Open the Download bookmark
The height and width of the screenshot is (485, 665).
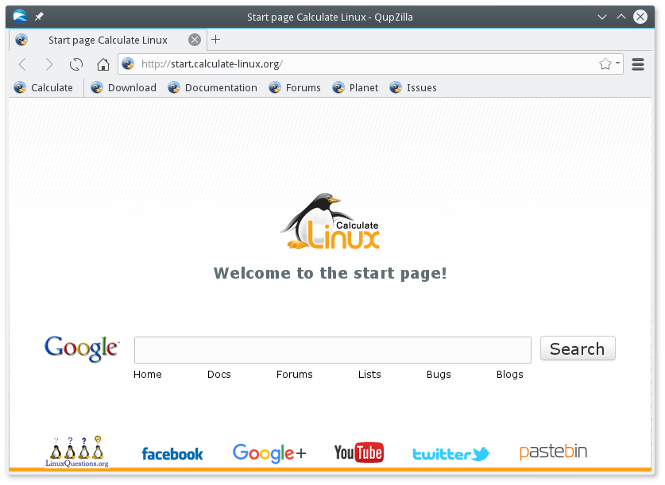124,87
